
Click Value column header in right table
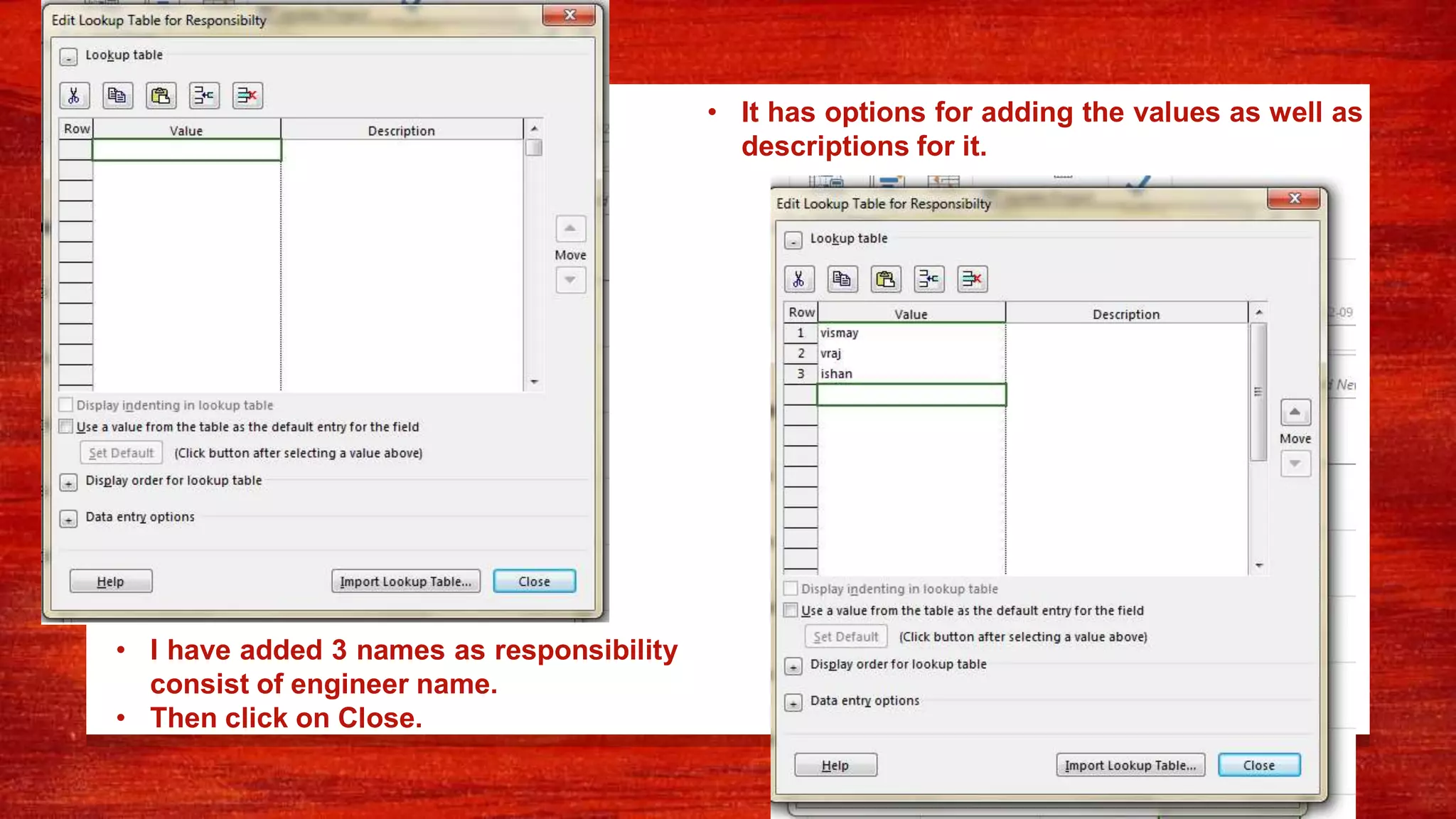point(911,314)
